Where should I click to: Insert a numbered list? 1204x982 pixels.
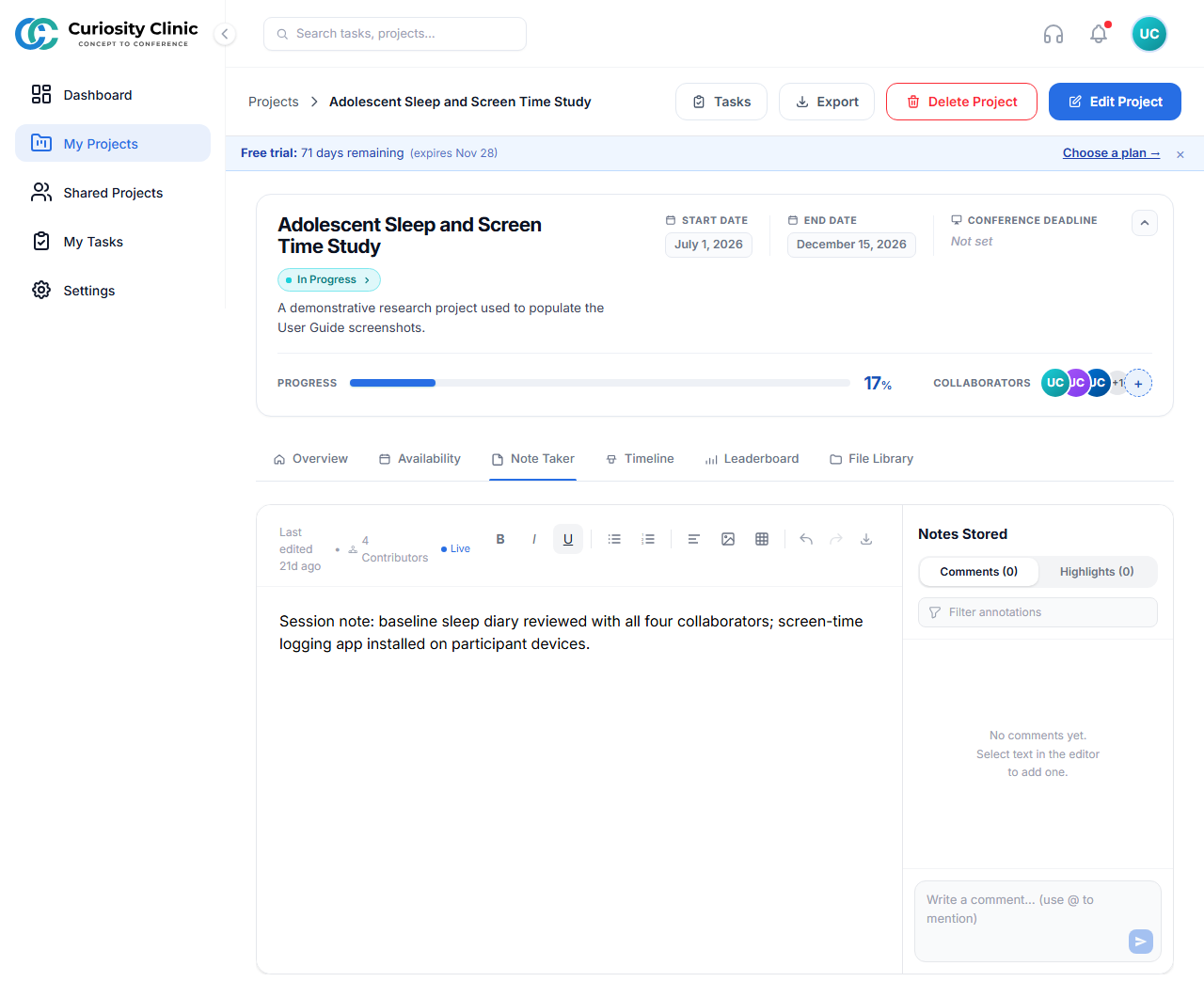[648, 539]
